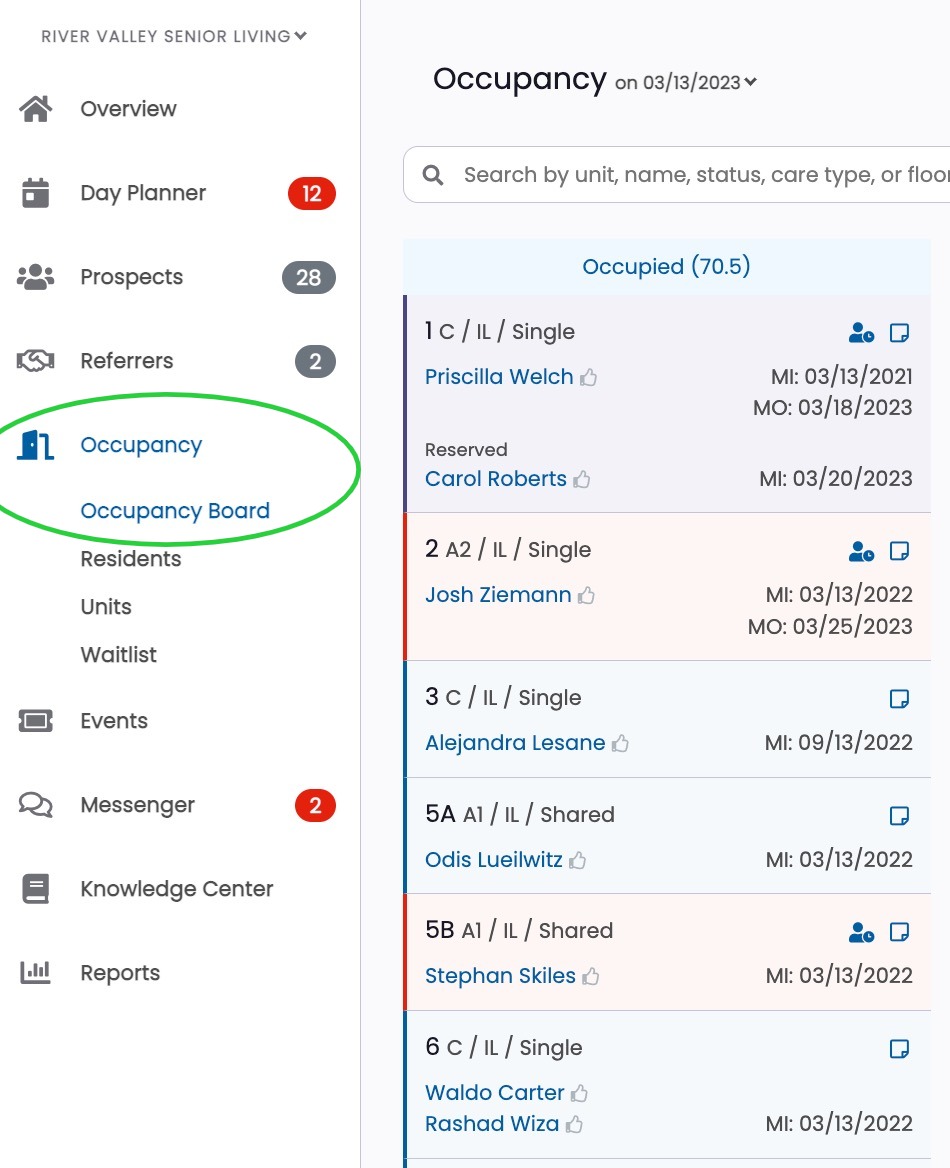Open Waldo Carter's profile
Image resolution: width=950 pixels, height=1168 pixels.
click(x=494, y=1093)
